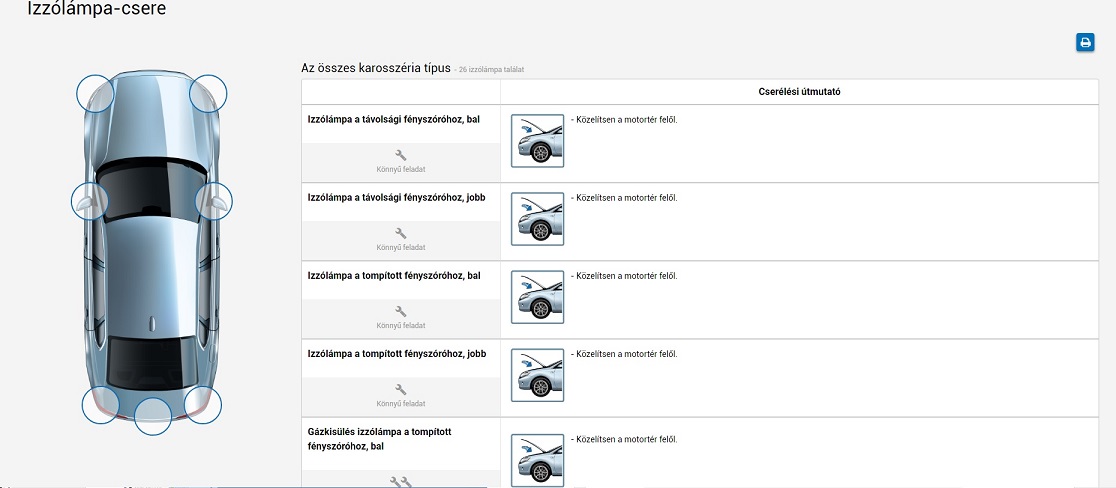Image resolution: width=1116 pixels, height=488 pixels.
Task: Select the front-left corner hotspot on the car
Action: (96, 93)
